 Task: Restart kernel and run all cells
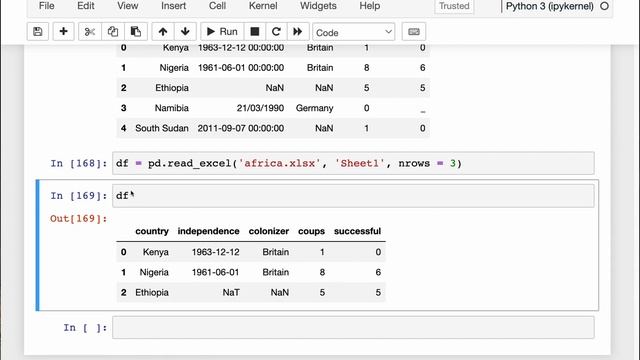298,31
